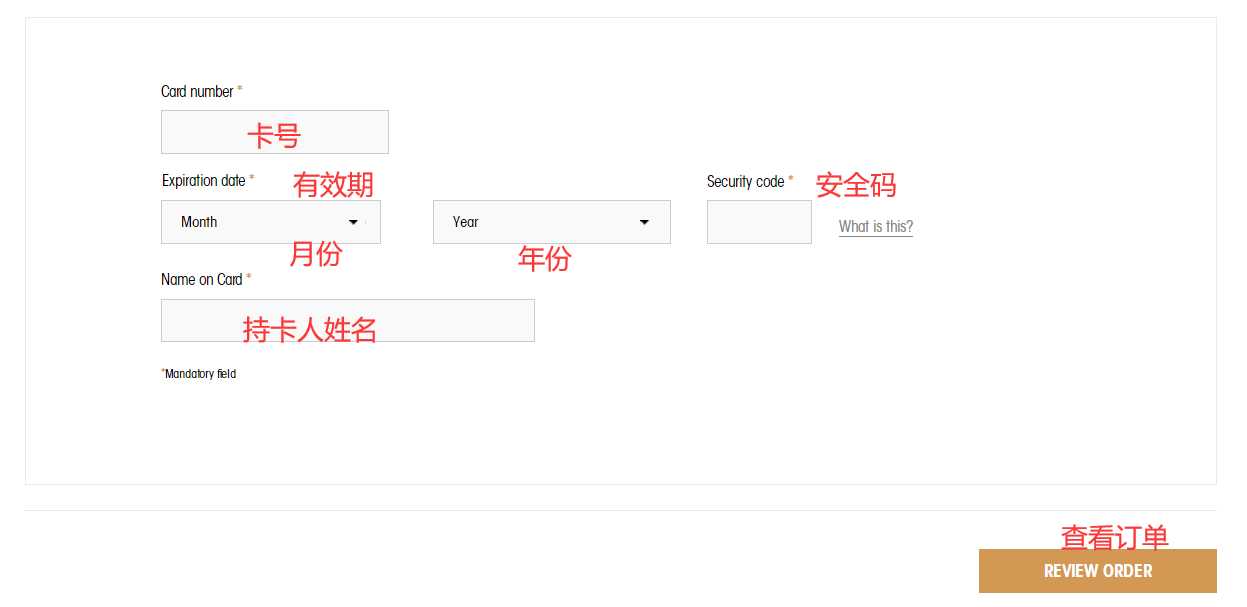The width and height of the screenshot is (1247, 607).
Task: Click the "Name on Card" label
Action: click(x=202, y=280)
